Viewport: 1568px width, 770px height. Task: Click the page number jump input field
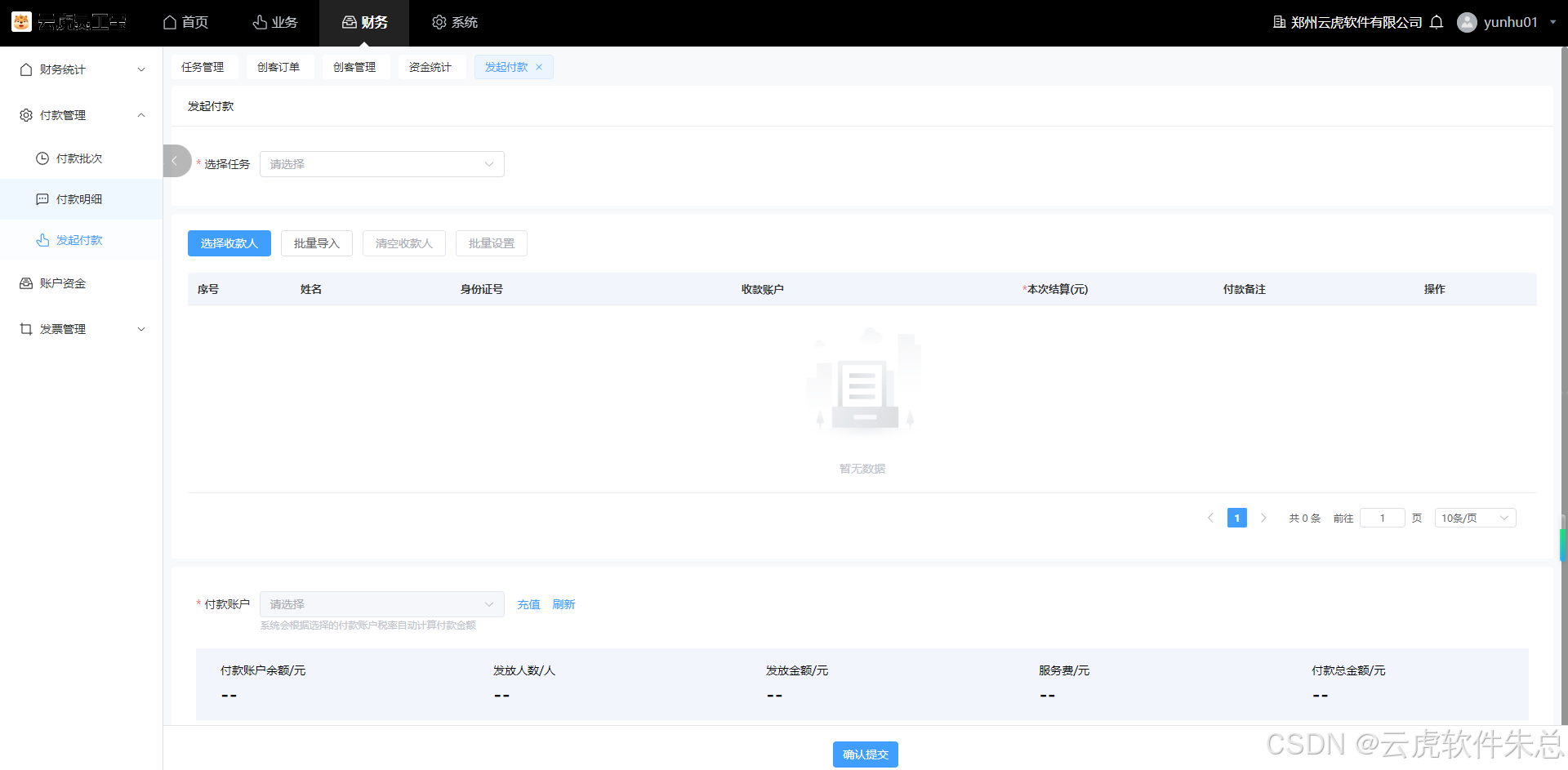point(1382,518)
